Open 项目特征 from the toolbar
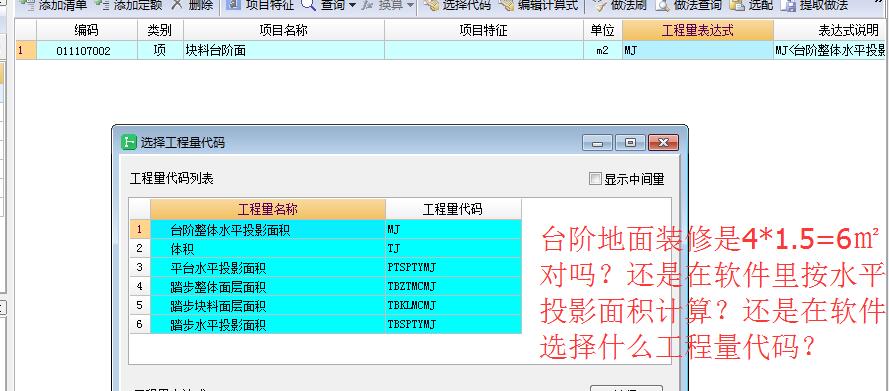Viewport: 889px width, 391px height. 260,6
